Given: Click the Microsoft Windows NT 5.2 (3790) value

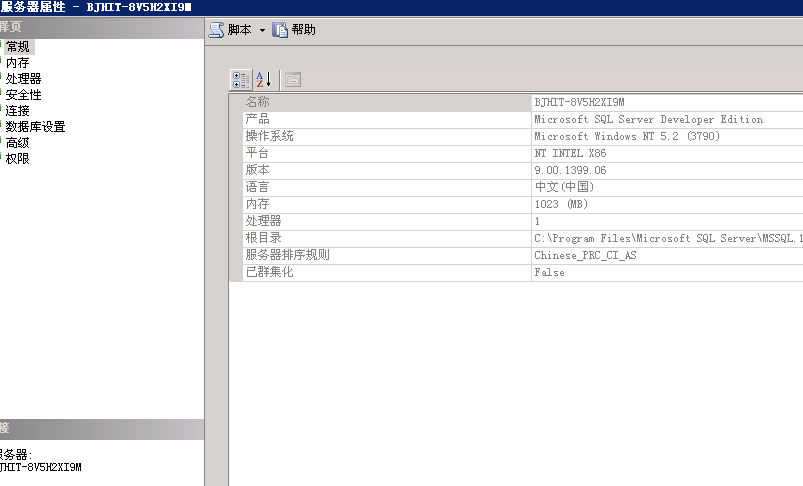Looking at the screenshot, I should click(x=627, y=136).
